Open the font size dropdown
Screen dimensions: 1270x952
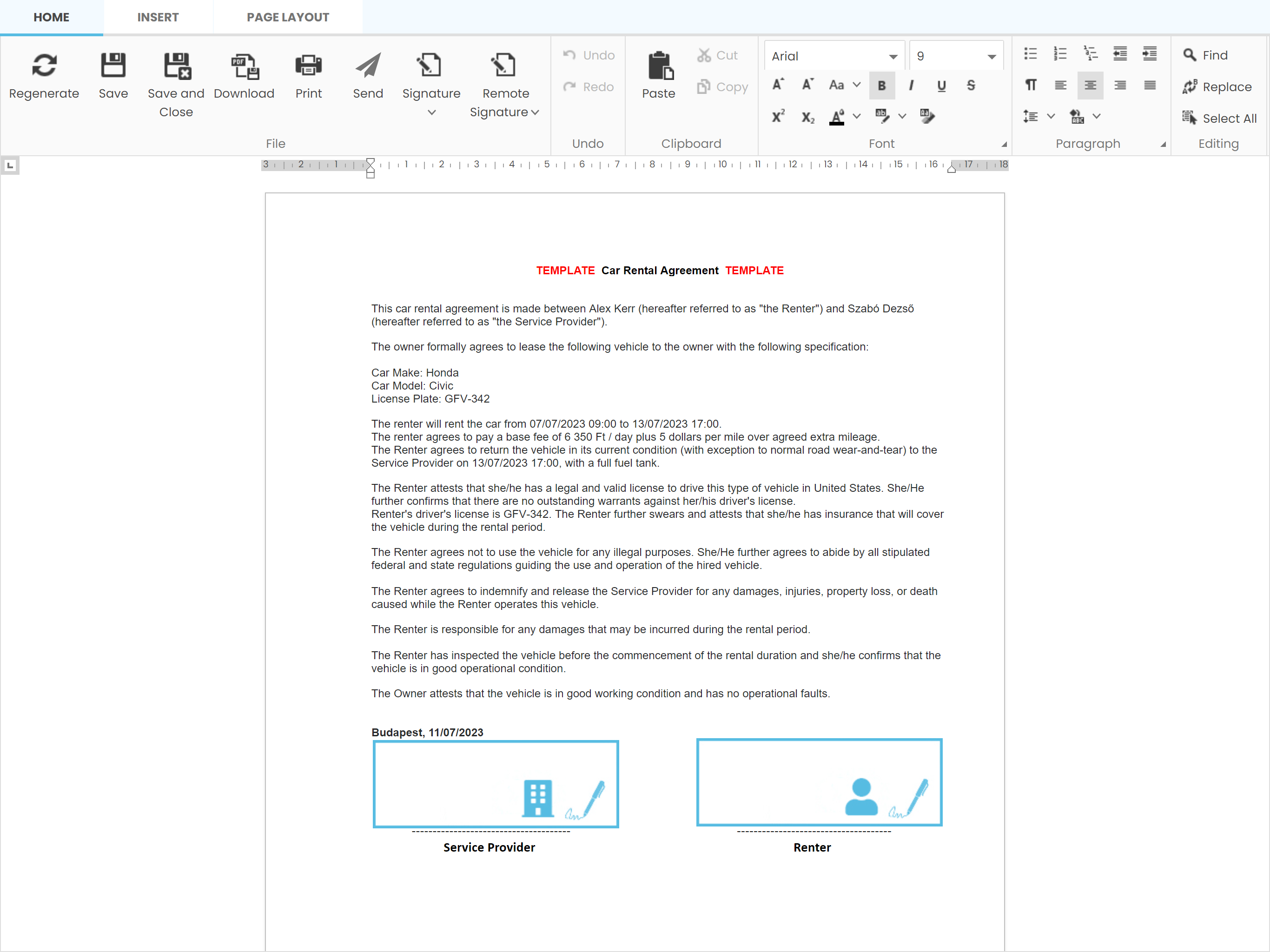991,56
